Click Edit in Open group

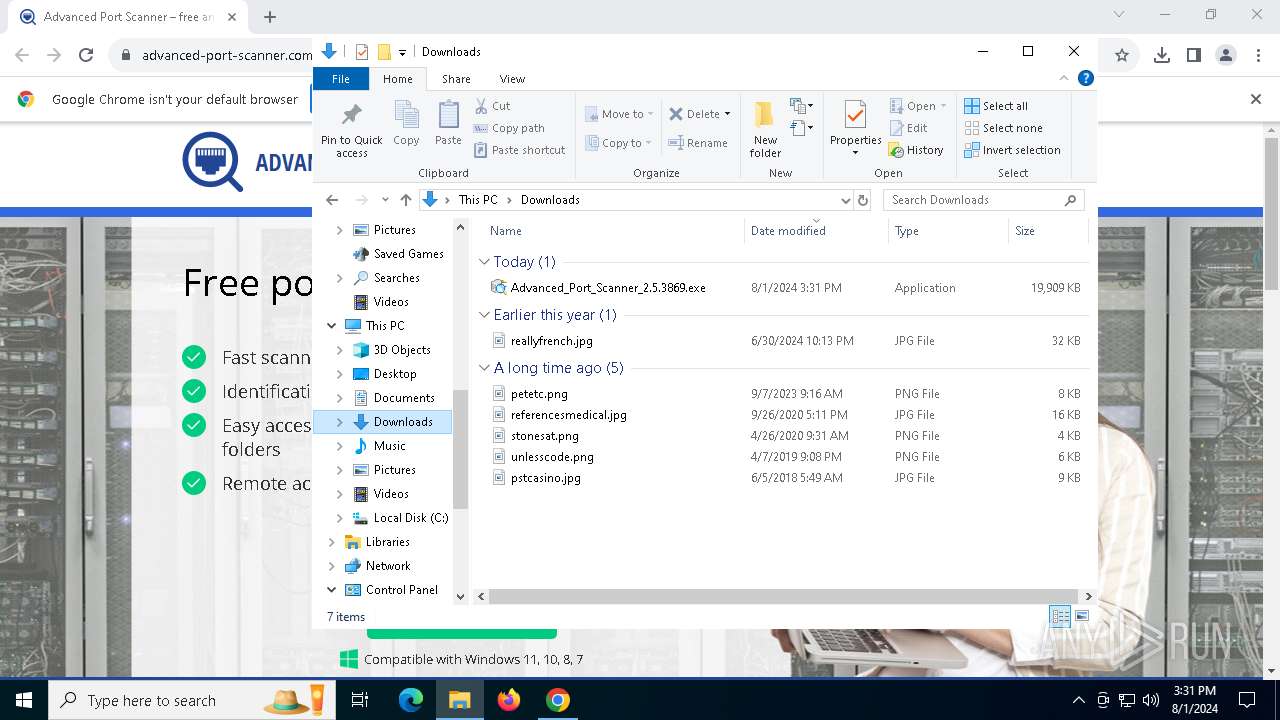908,128
